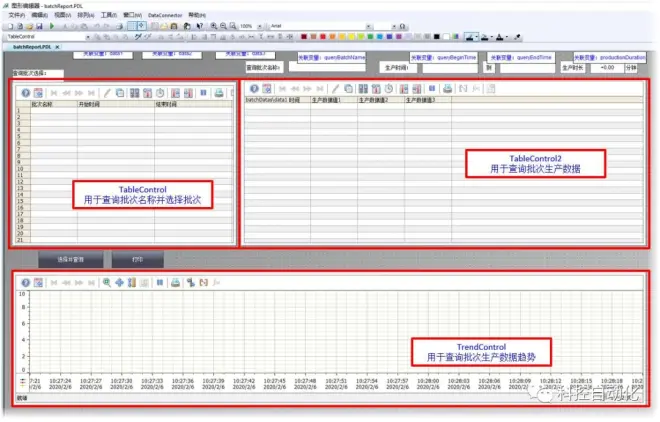Pick the dark red color swatch
Screen dimensions: 660x422
tap(304, 37)
